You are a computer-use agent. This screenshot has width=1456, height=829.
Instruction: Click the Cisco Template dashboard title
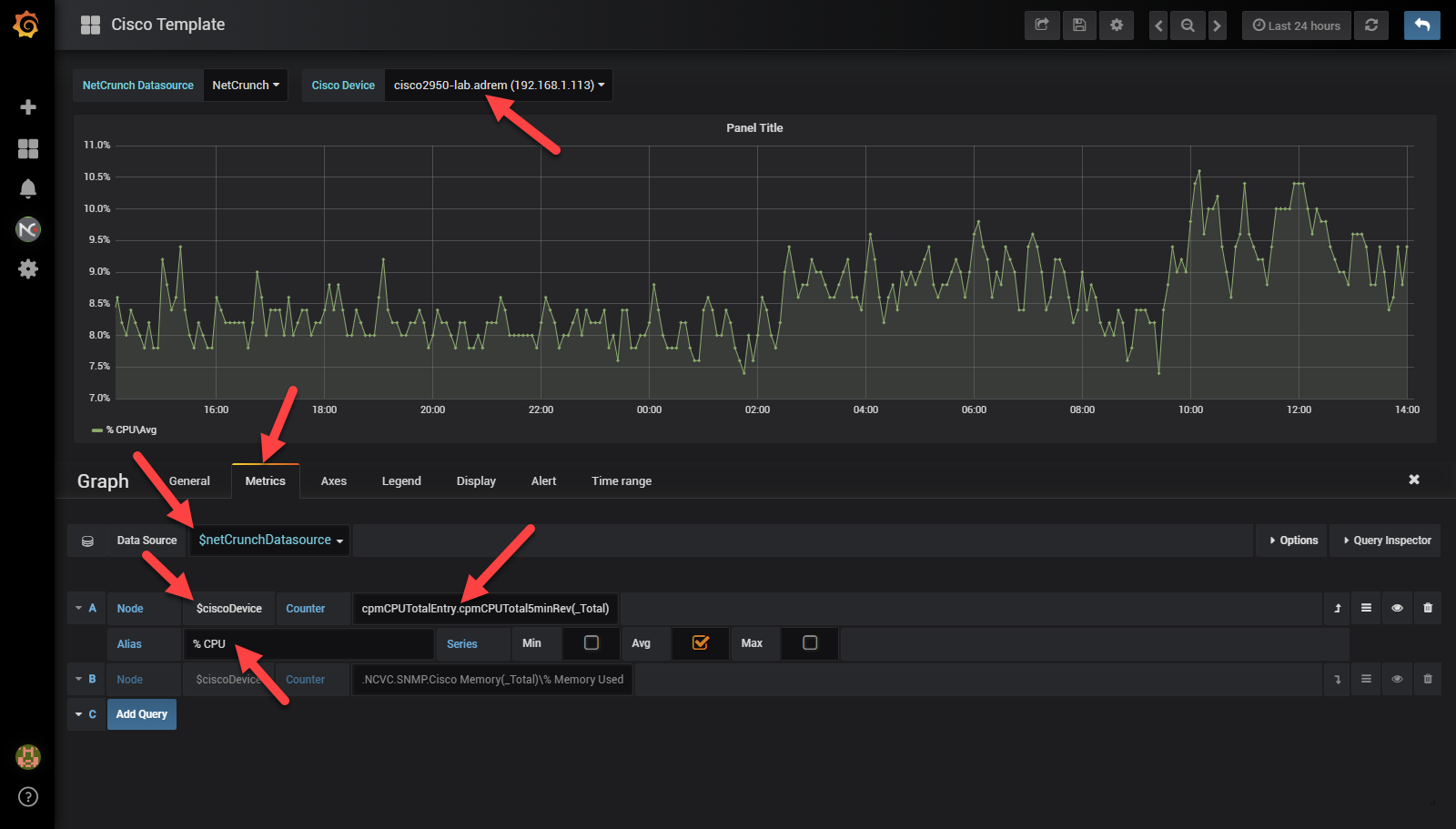168,25
